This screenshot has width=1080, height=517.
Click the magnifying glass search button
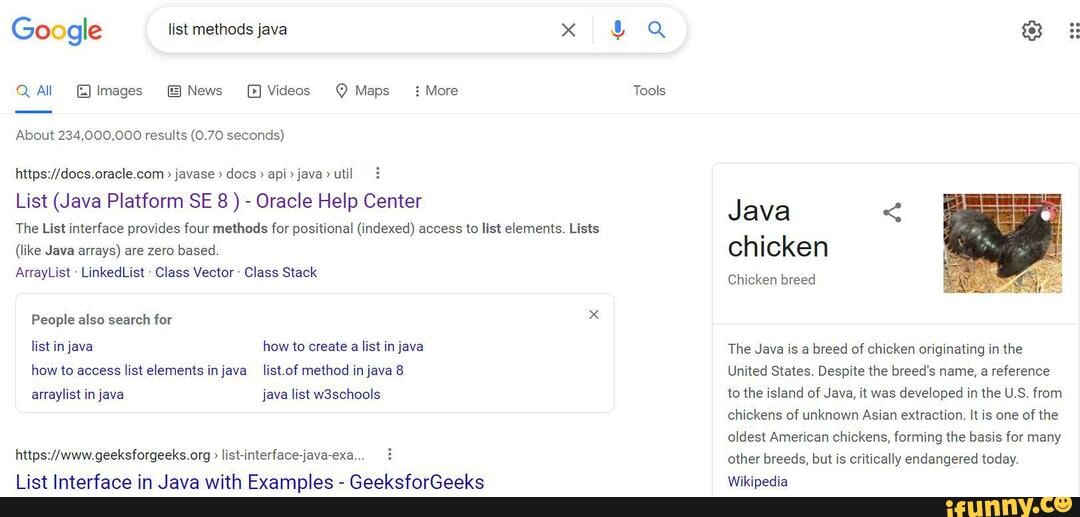[x=656, y=30]
